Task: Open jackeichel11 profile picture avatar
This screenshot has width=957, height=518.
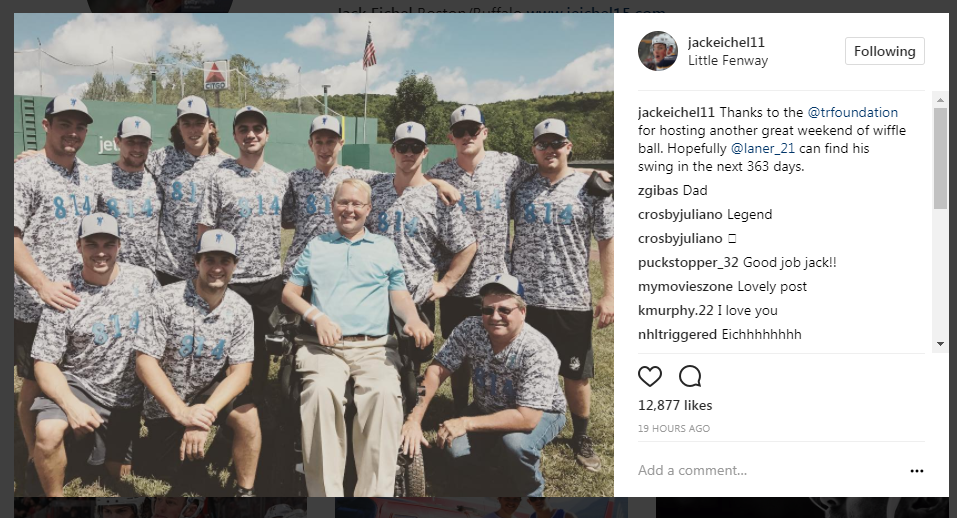Action: pyautogui.click(x=657, y=51)
